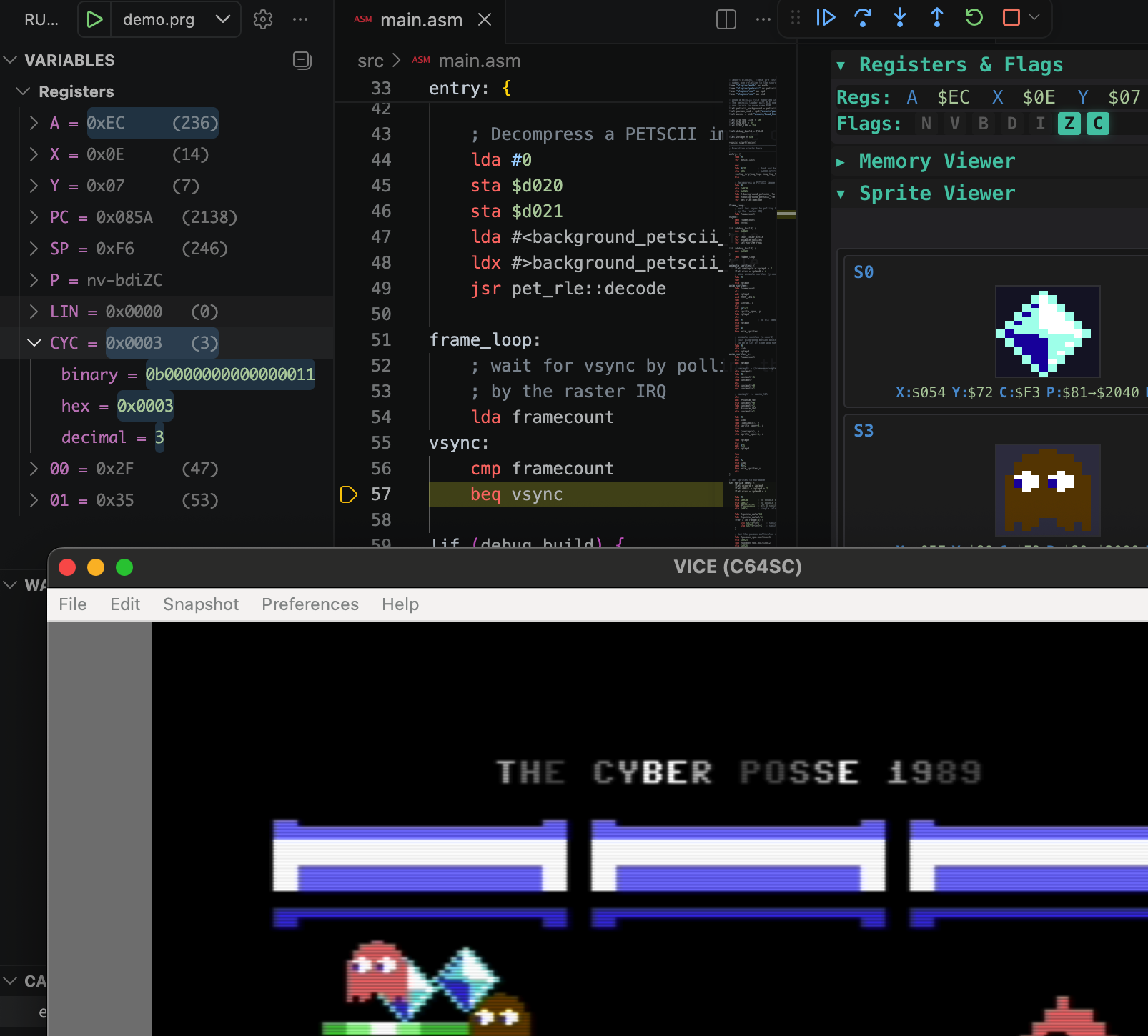1148x1036 pixels.
Task: Expand the Memory Viewer section
Action: (x=841, y=162)
